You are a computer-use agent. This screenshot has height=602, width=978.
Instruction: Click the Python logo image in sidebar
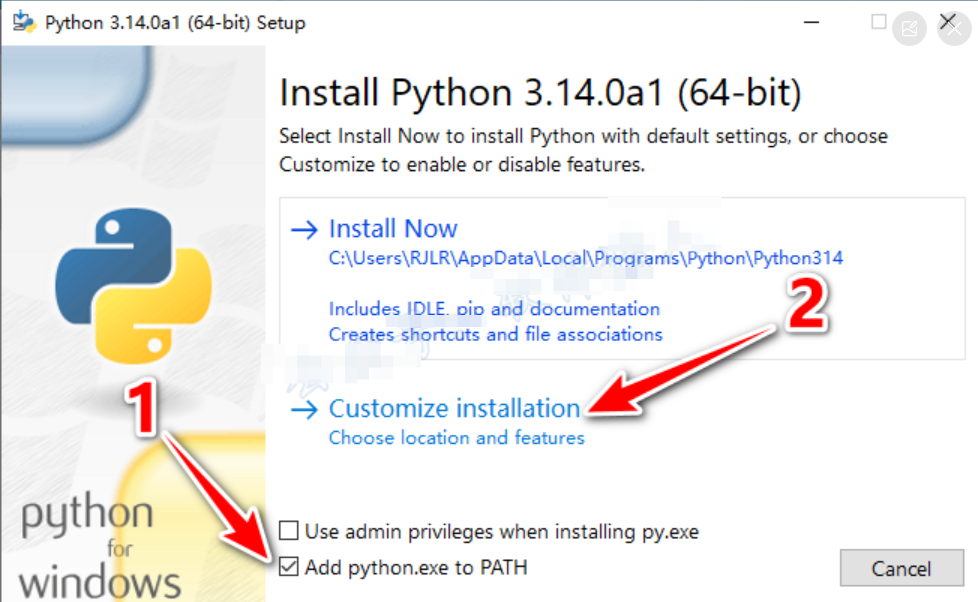[x=133, y=286]
